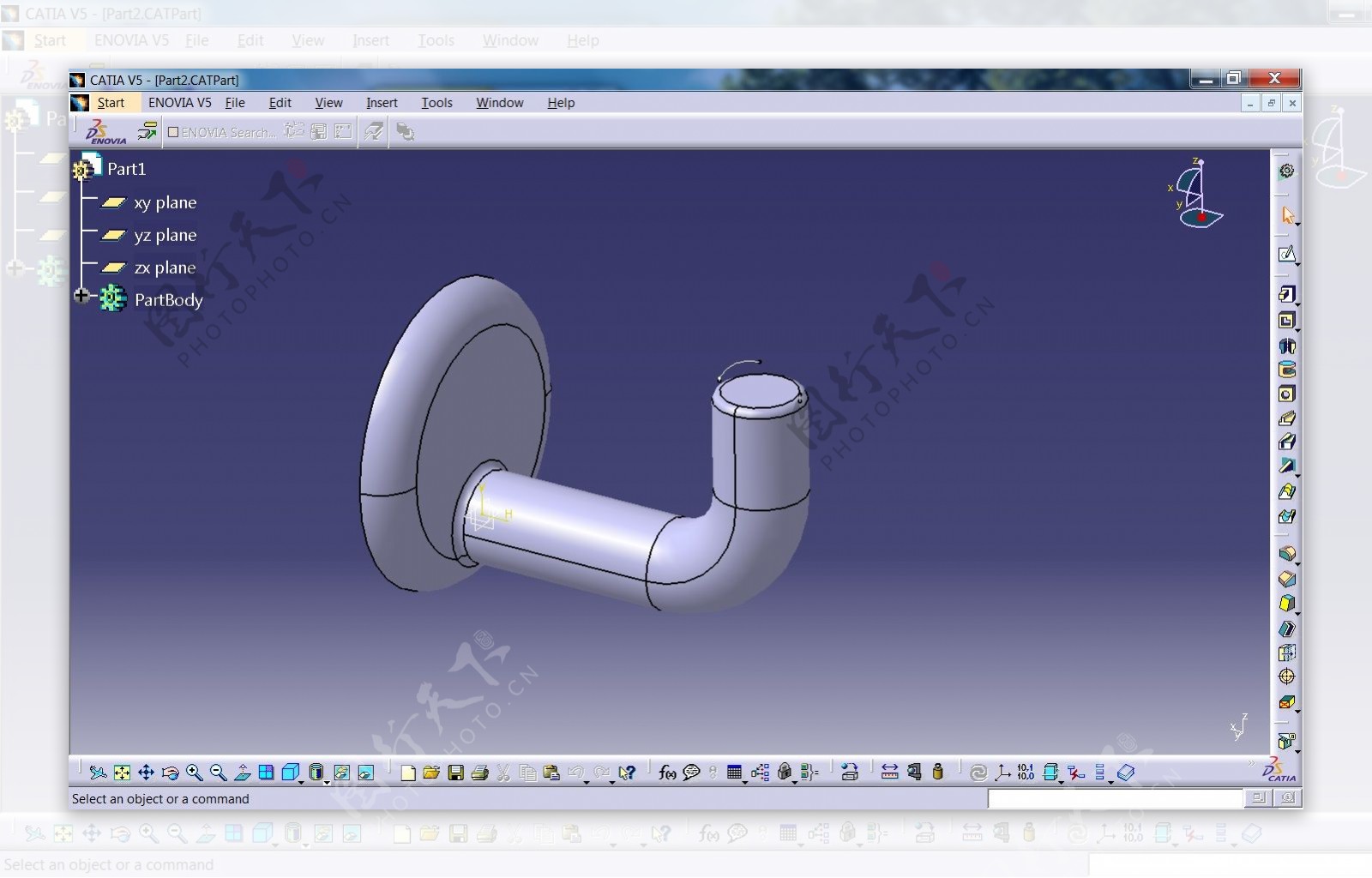Open the Quick view cube dropdown arrow

[x=301, y=781]
